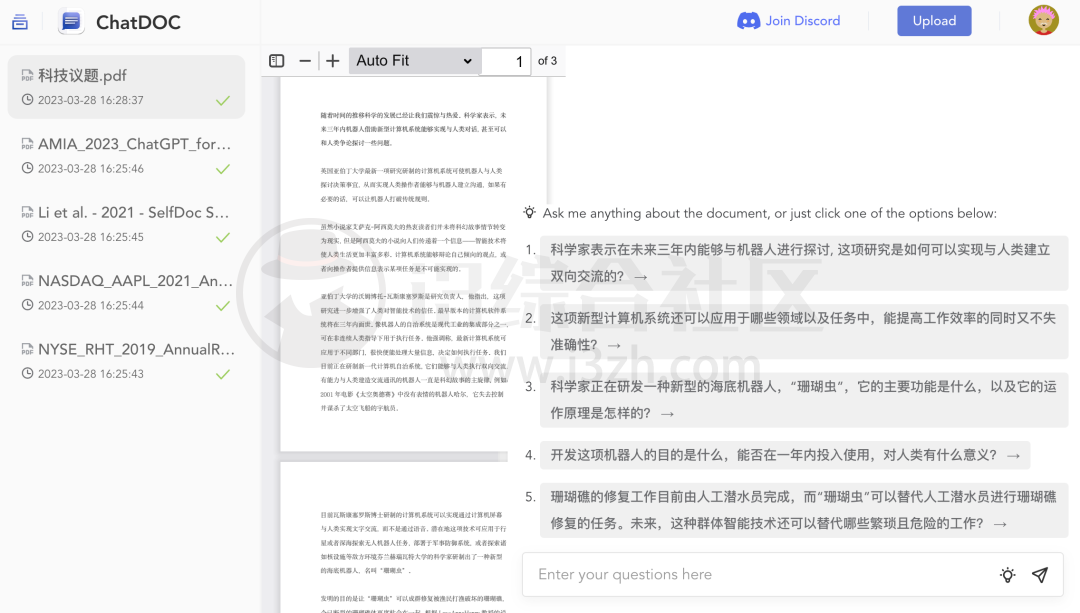
Task: Click PDF file icon of NASDAQ_AAPL document
Action: tap(28, 281)
